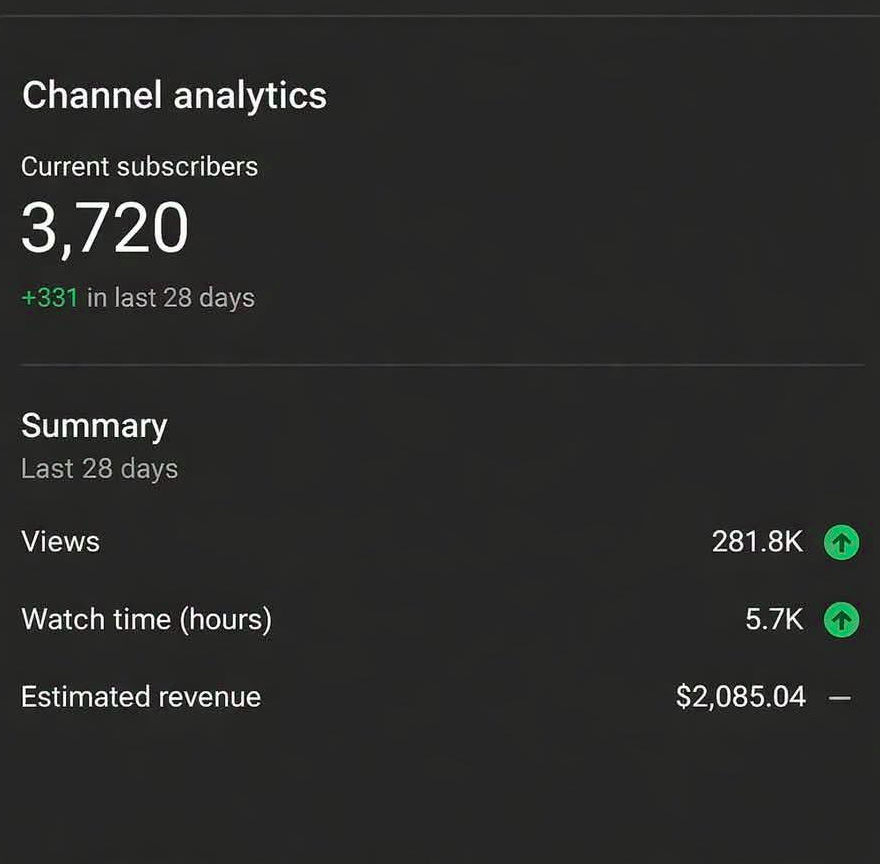Click the 5.7K watch time value

pos(774,620)
